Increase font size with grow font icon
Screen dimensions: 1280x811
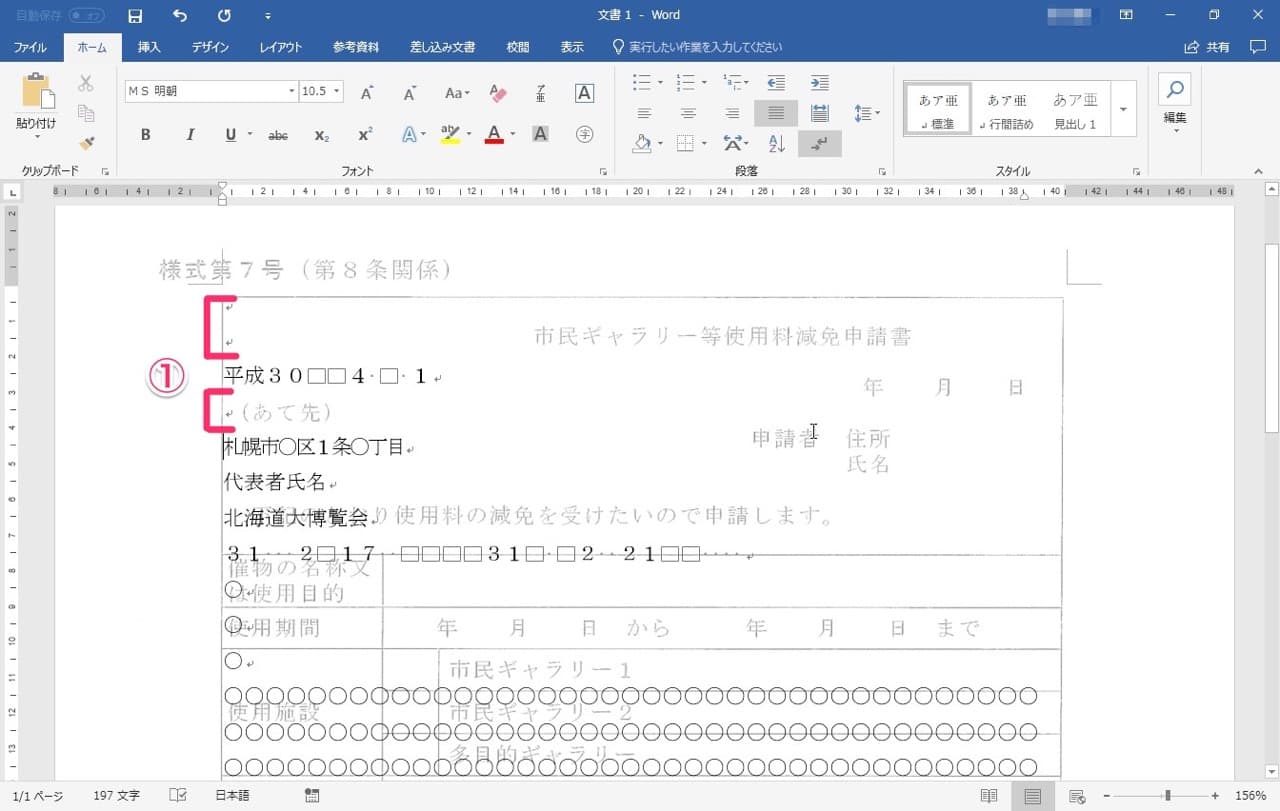[x=367, y=92]
